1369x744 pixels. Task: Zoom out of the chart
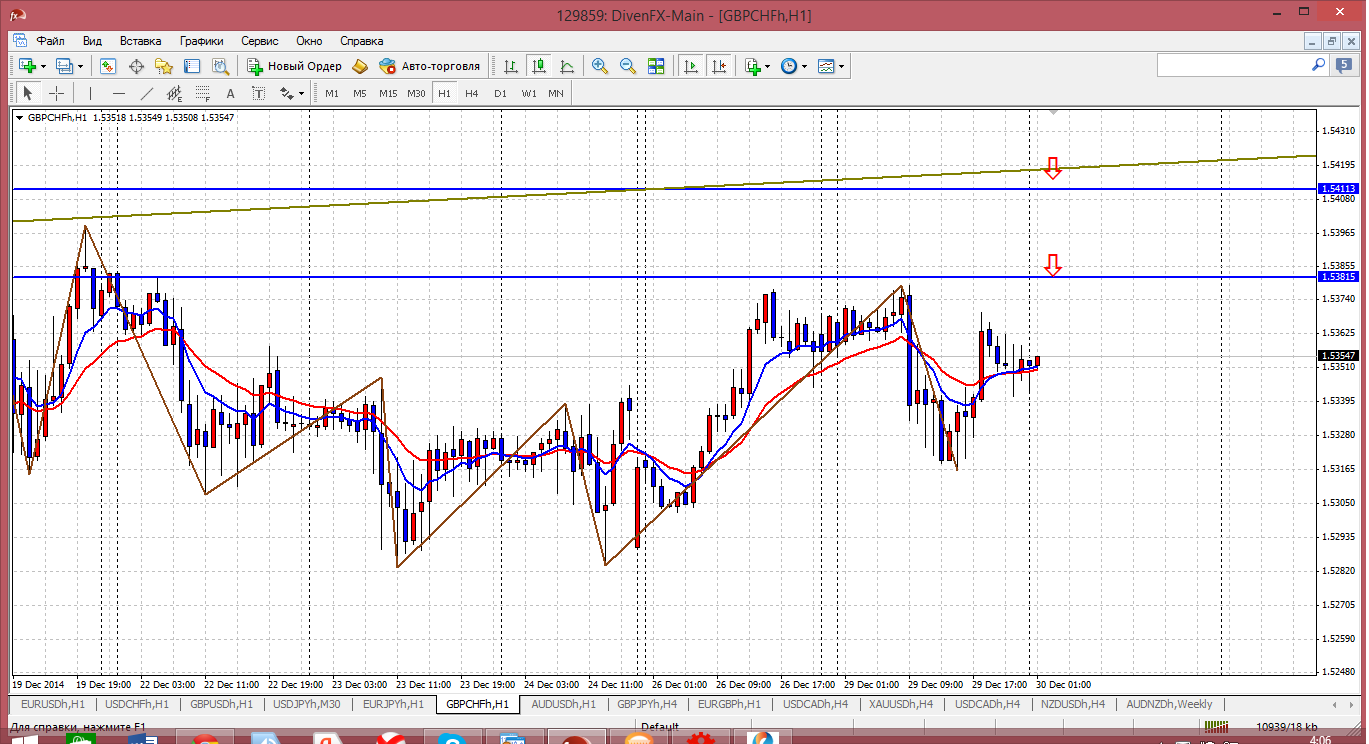(x=628, y=66)
